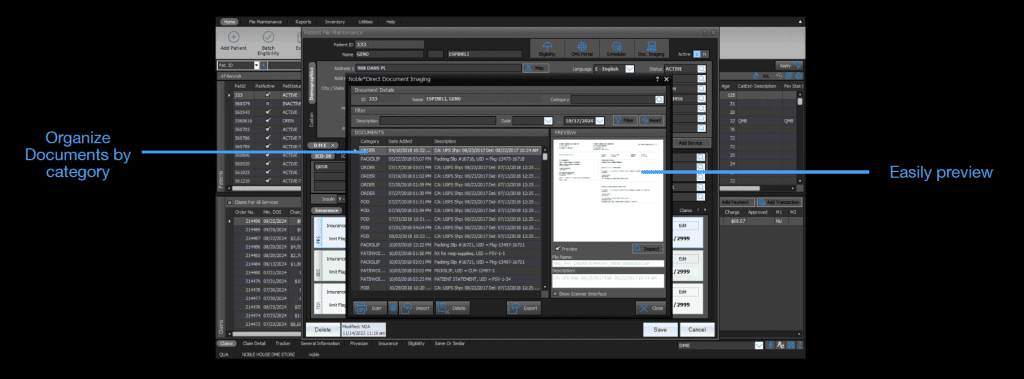This screenshot has height=379, width=1024.
Task: Click the font Aa icon in status area
Action: (x=780, y=345)
